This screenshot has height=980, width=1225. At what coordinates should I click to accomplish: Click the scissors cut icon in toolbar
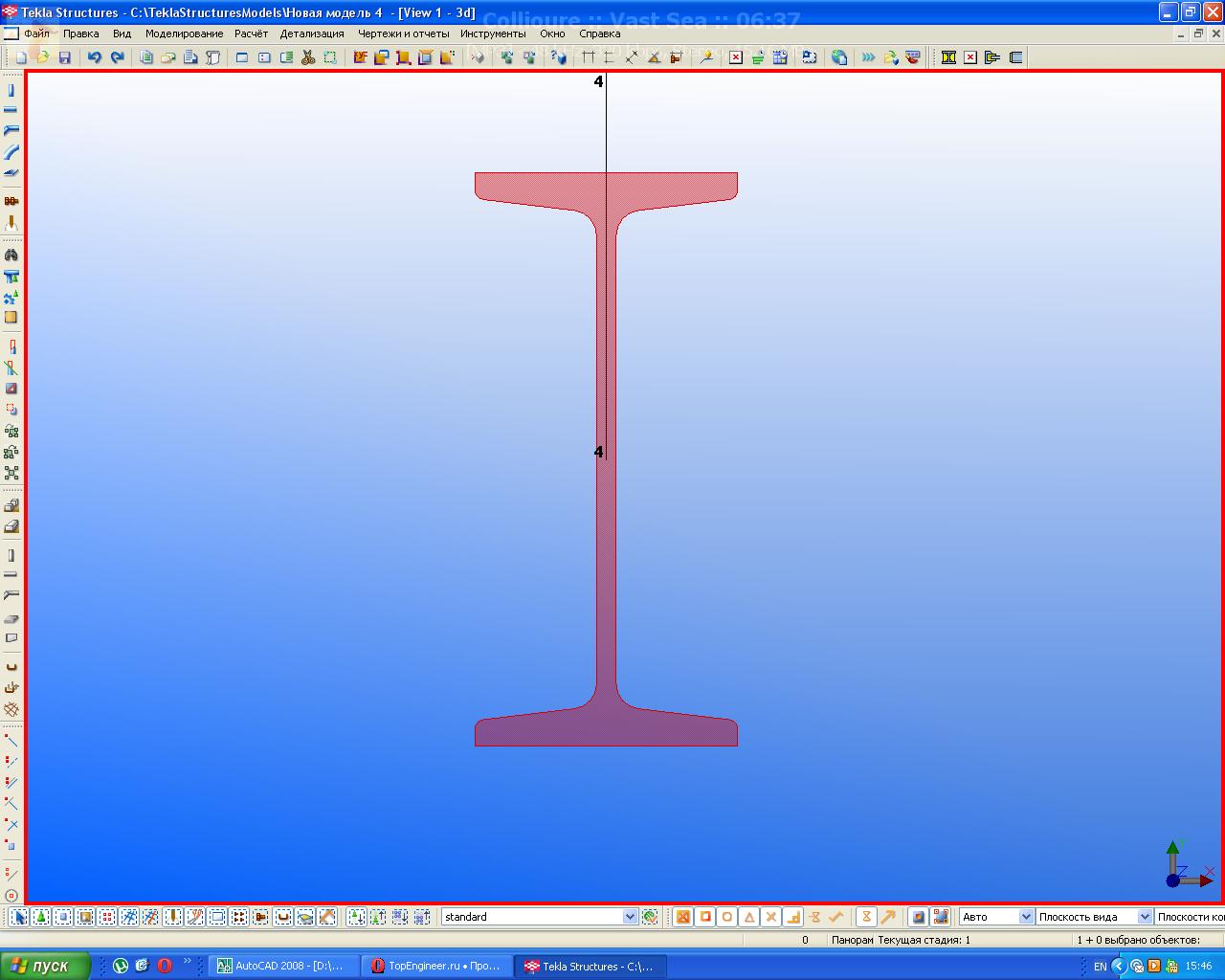point(308,57)
